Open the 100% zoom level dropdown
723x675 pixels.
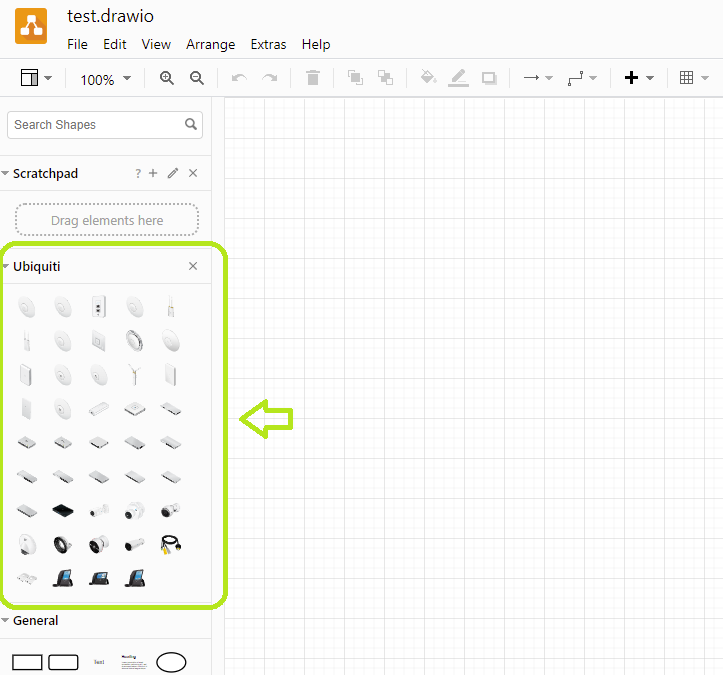pos(106,79)
